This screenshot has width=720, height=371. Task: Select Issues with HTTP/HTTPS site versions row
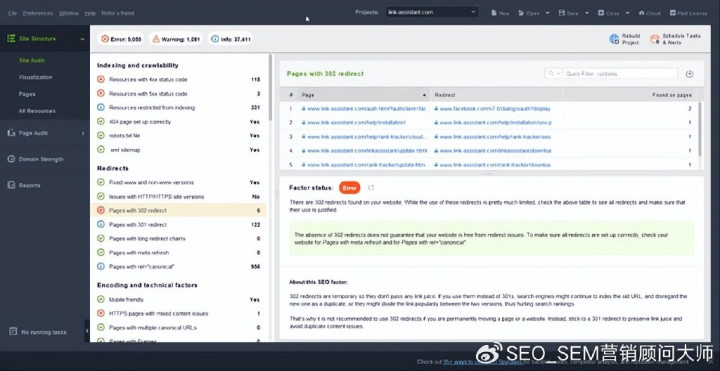point(179,197)
